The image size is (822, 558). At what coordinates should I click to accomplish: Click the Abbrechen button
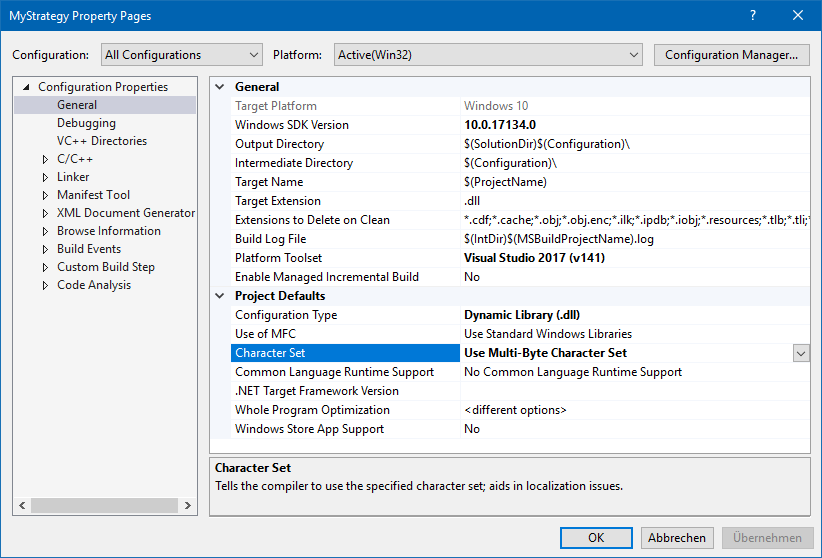678,537
